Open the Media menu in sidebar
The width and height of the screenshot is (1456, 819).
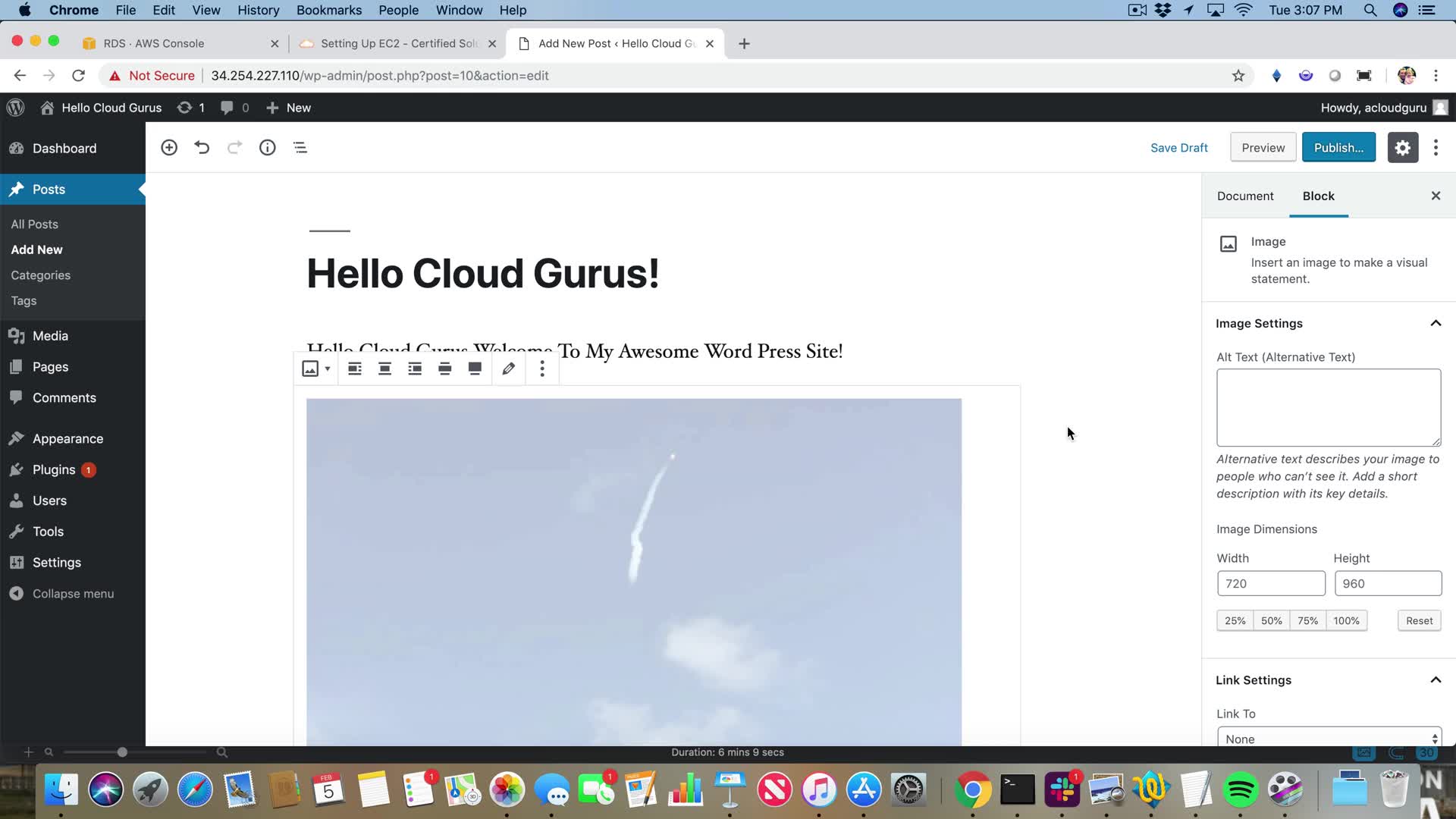50,335
